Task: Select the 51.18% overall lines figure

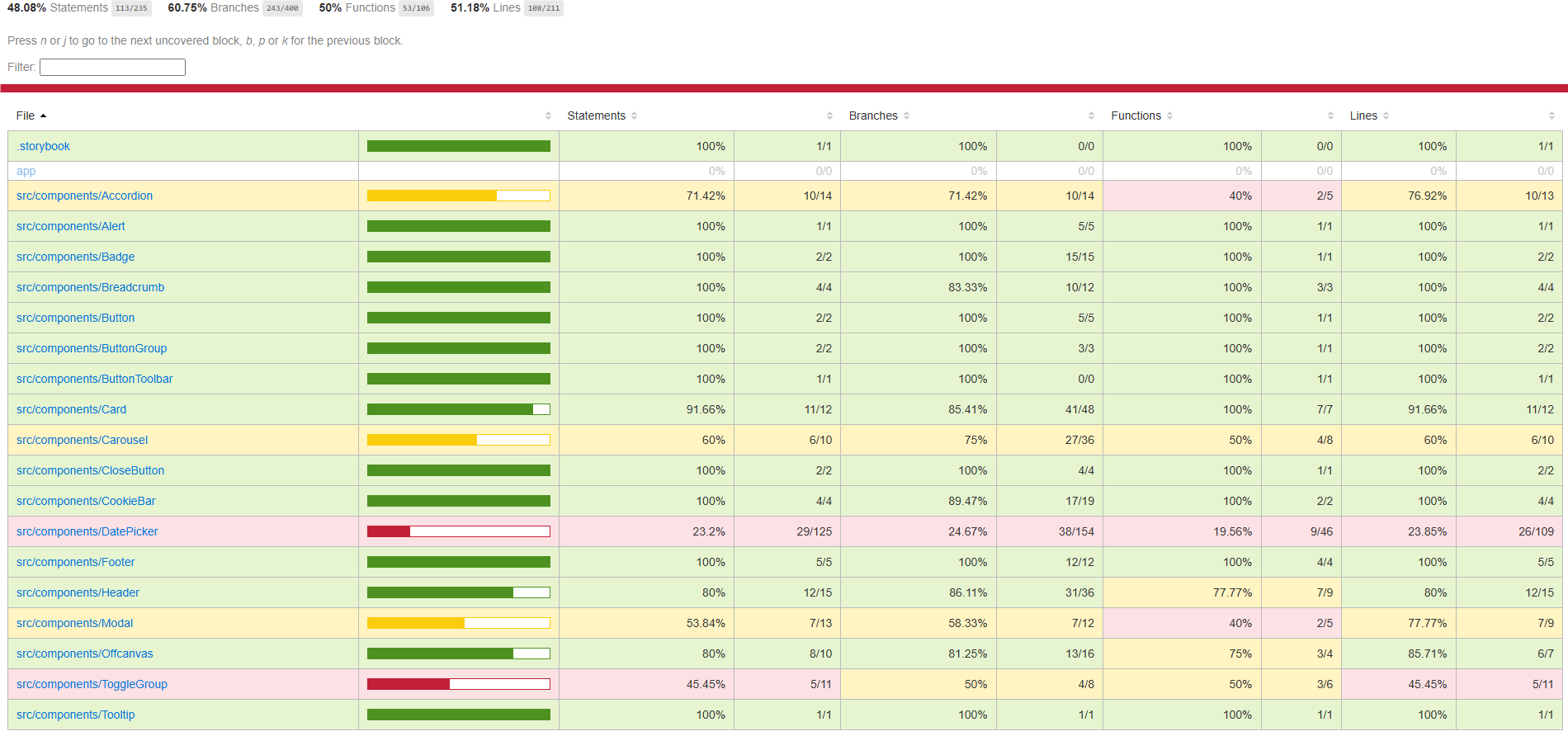Action: point(470,7)
